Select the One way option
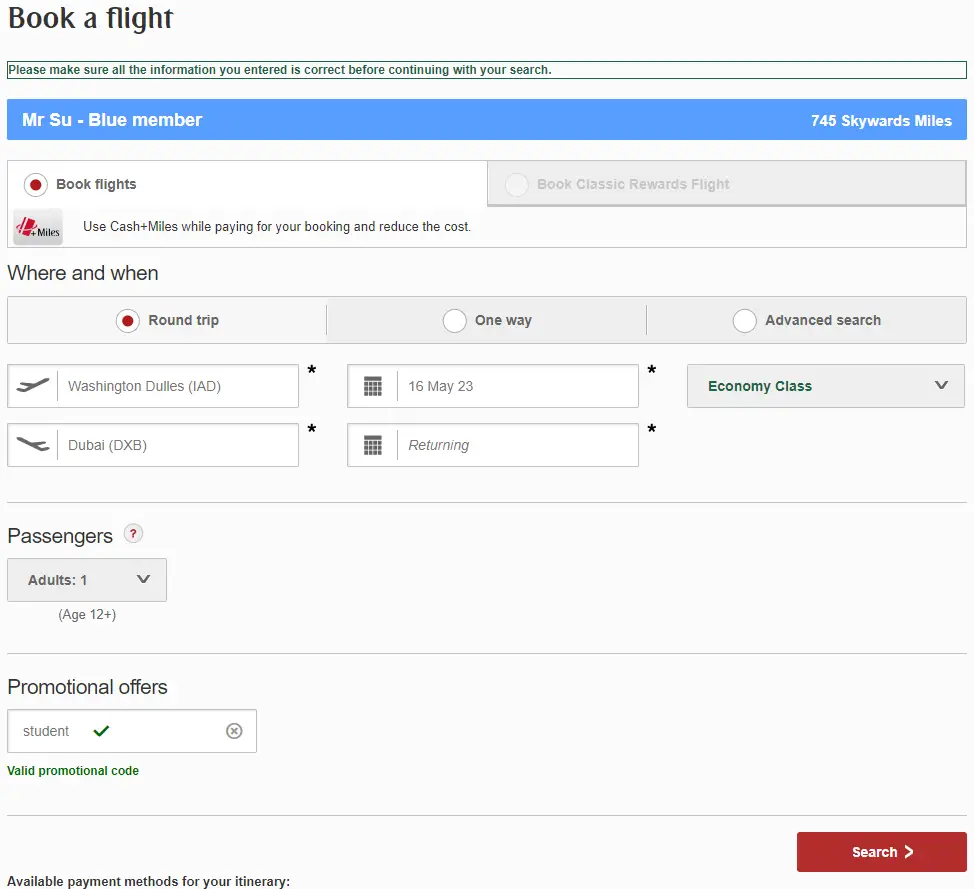Image resolution: width=974 pixels, height=889 pixels. click(x=455, y=321)
